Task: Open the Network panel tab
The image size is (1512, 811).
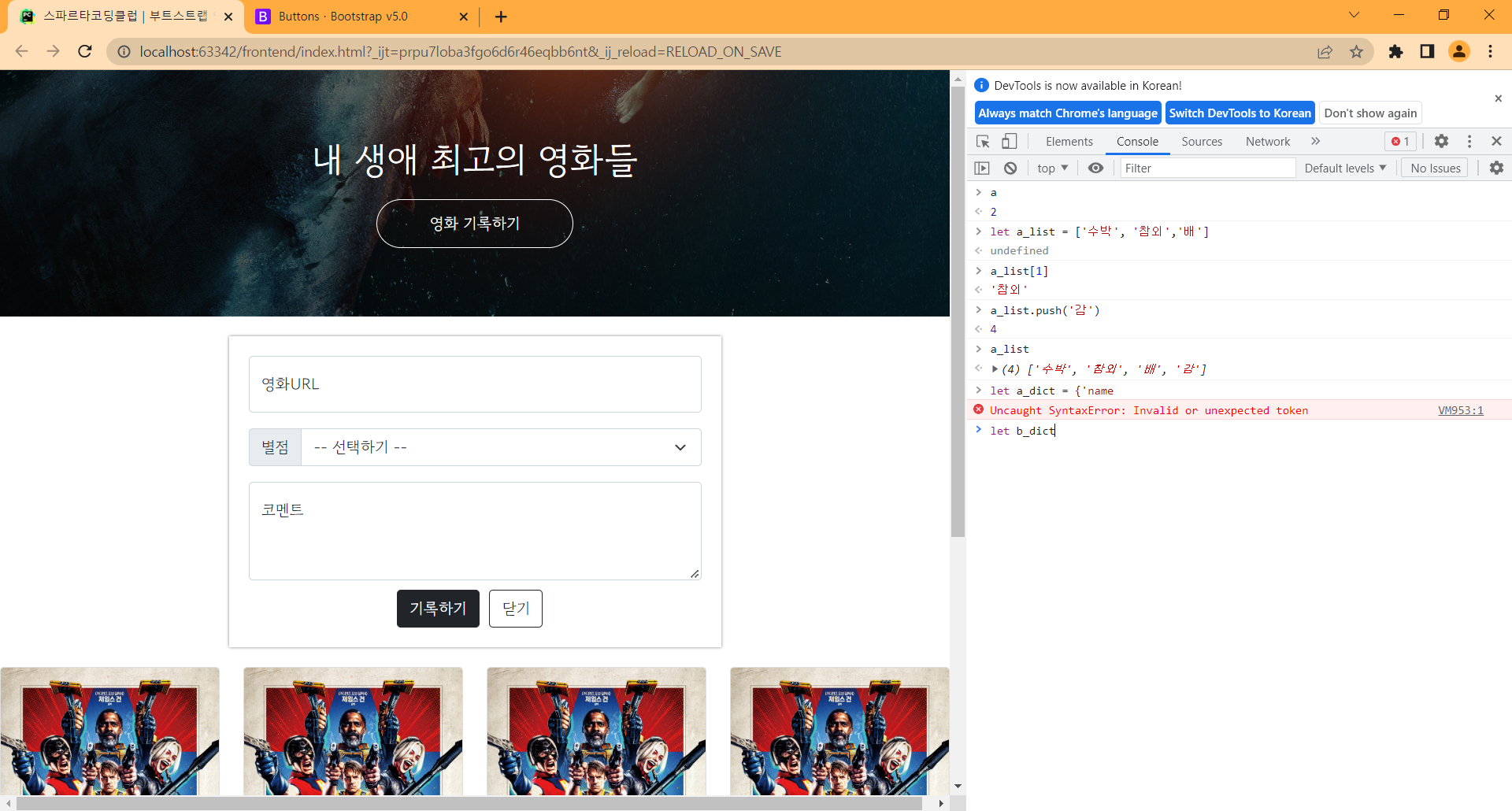Action: [1268, 142]
